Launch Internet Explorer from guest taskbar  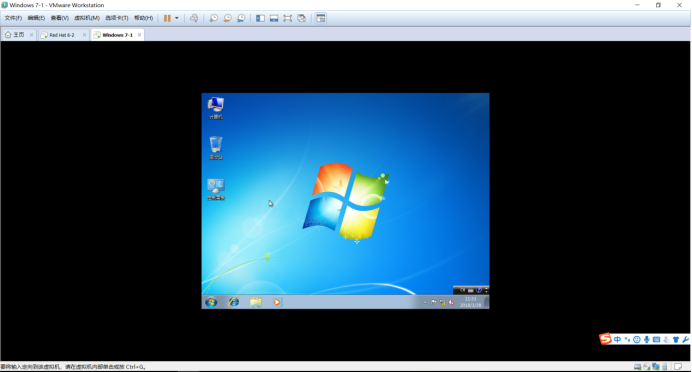[x=233, y=302]
